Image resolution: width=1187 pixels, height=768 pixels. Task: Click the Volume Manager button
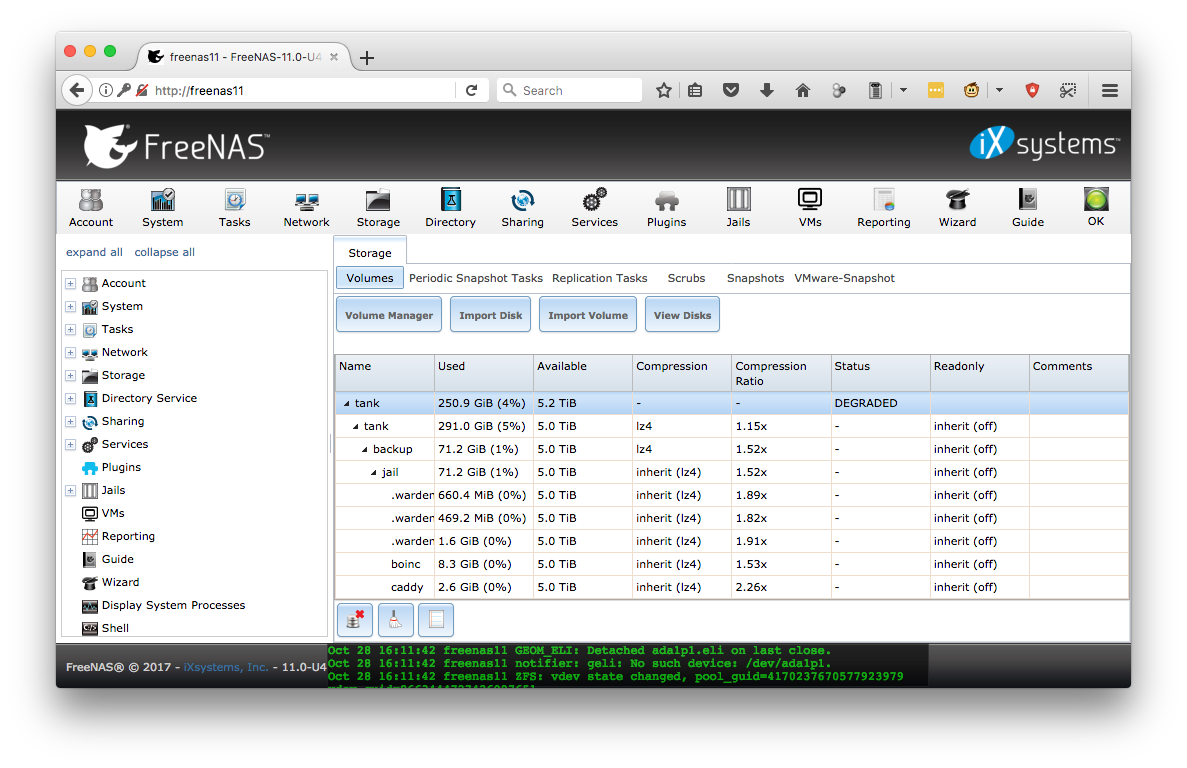(x=389, y=315)
